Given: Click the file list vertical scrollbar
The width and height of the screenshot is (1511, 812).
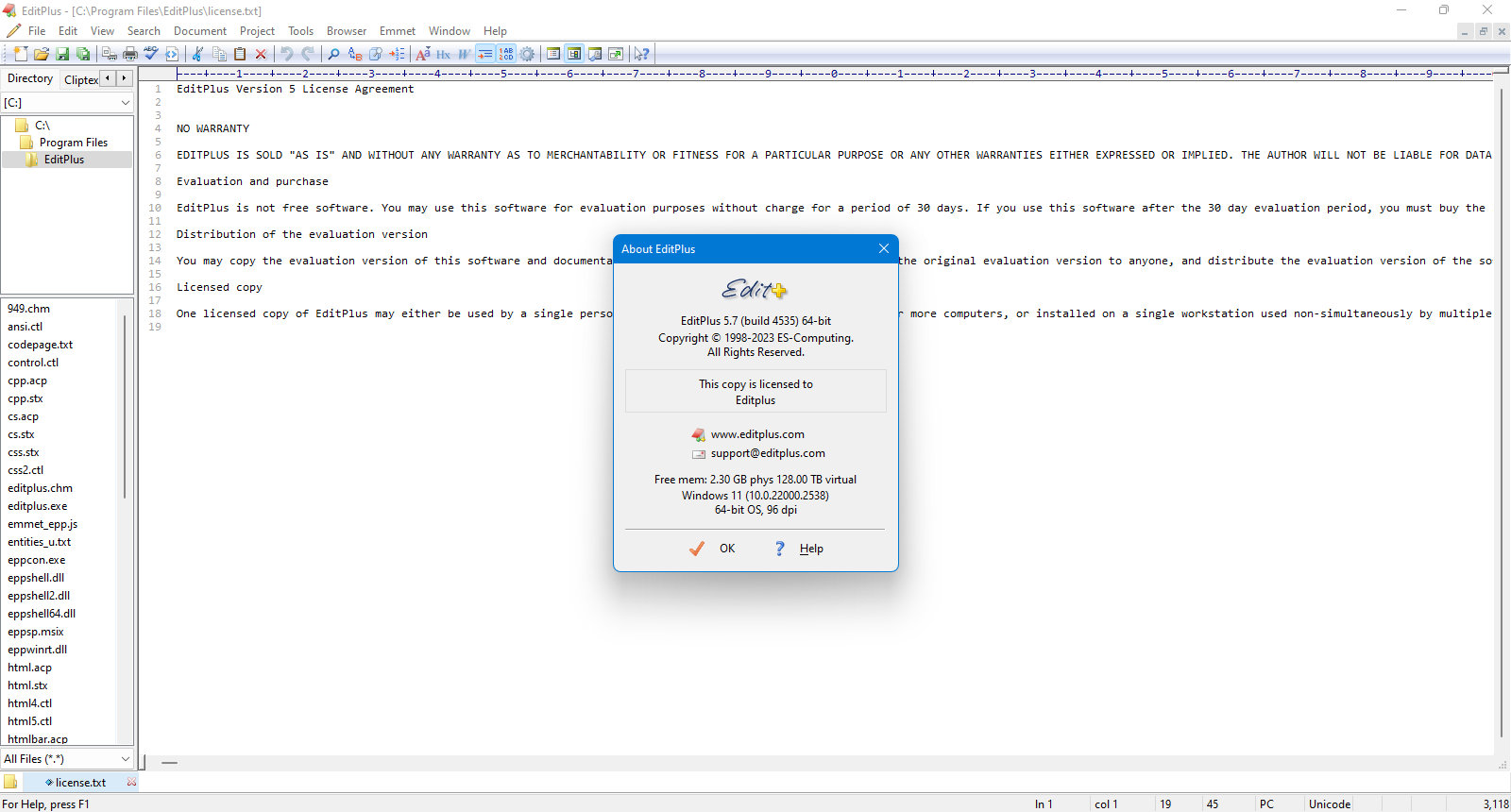Looking at the screenshot, I should tap(125, 406).
